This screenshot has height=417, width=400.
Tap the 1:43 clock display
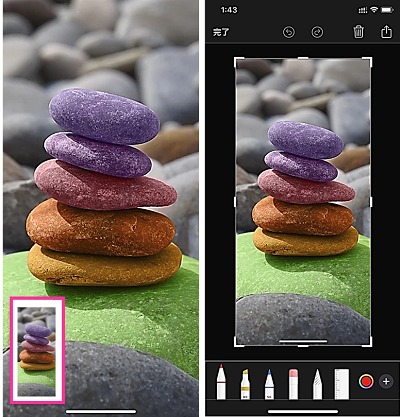pyautogui.click(x=229, y=10)
